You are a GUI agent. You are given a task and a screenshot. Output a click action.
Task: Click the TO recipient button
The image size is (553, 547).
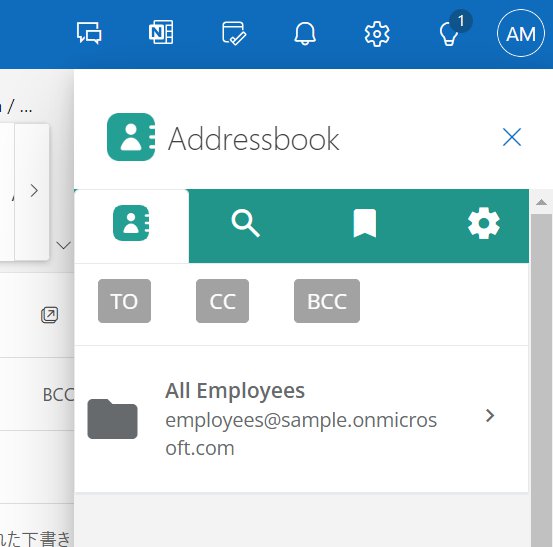click(124, 301)
